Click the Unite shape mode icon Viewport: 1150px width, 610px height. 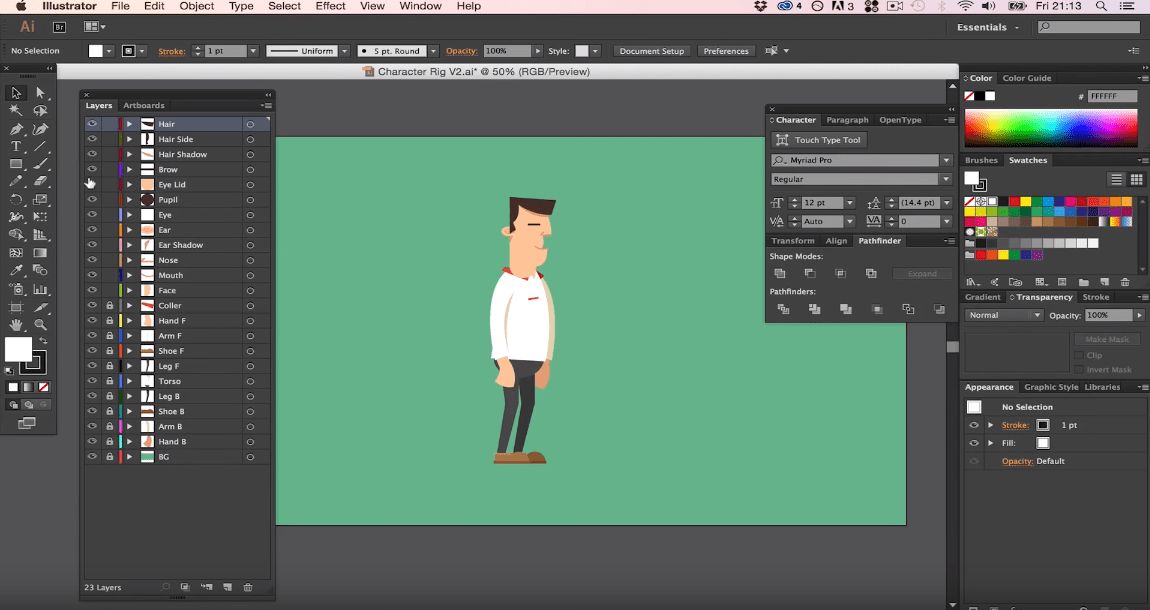(x=780, y=273)
